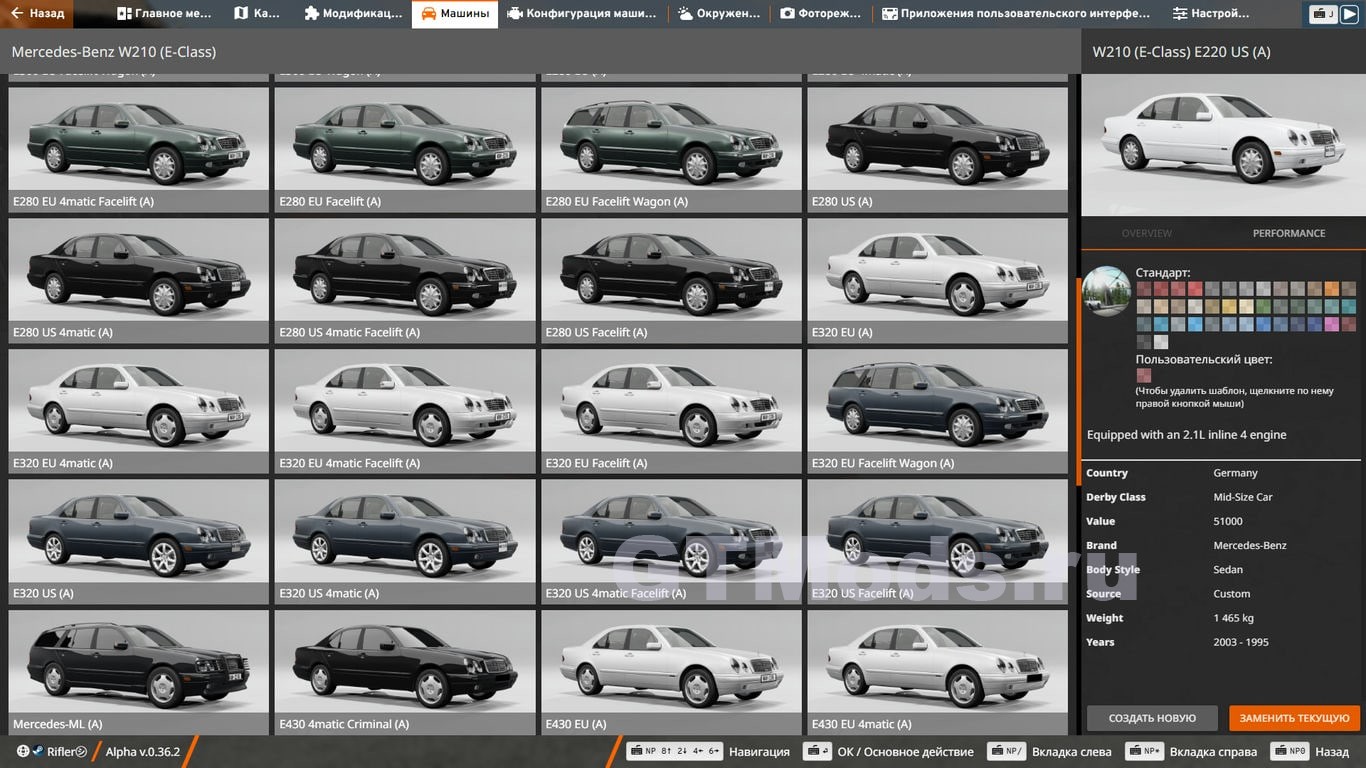Switch to the Карта tab
This screenshot has width=1366, height=768.
tap(257, 14)
